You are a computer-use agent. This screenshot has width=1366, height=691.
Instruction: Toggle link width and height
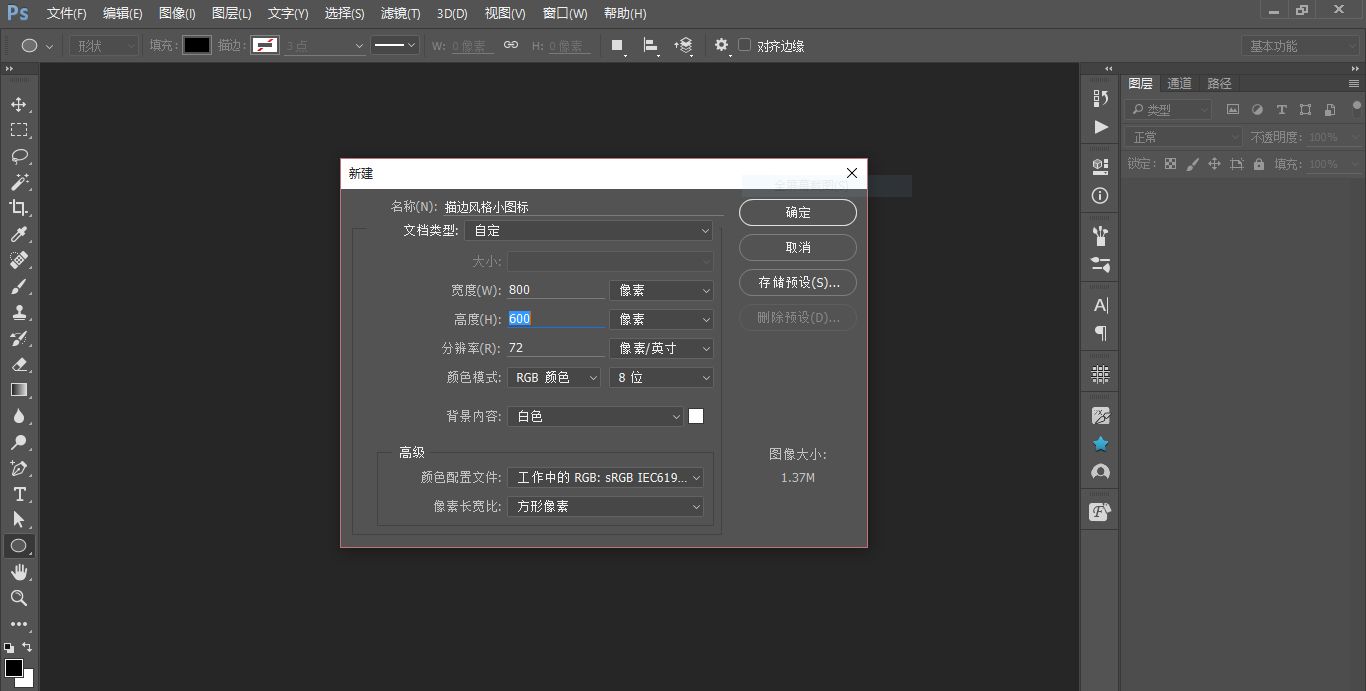(x=510, y=46)
